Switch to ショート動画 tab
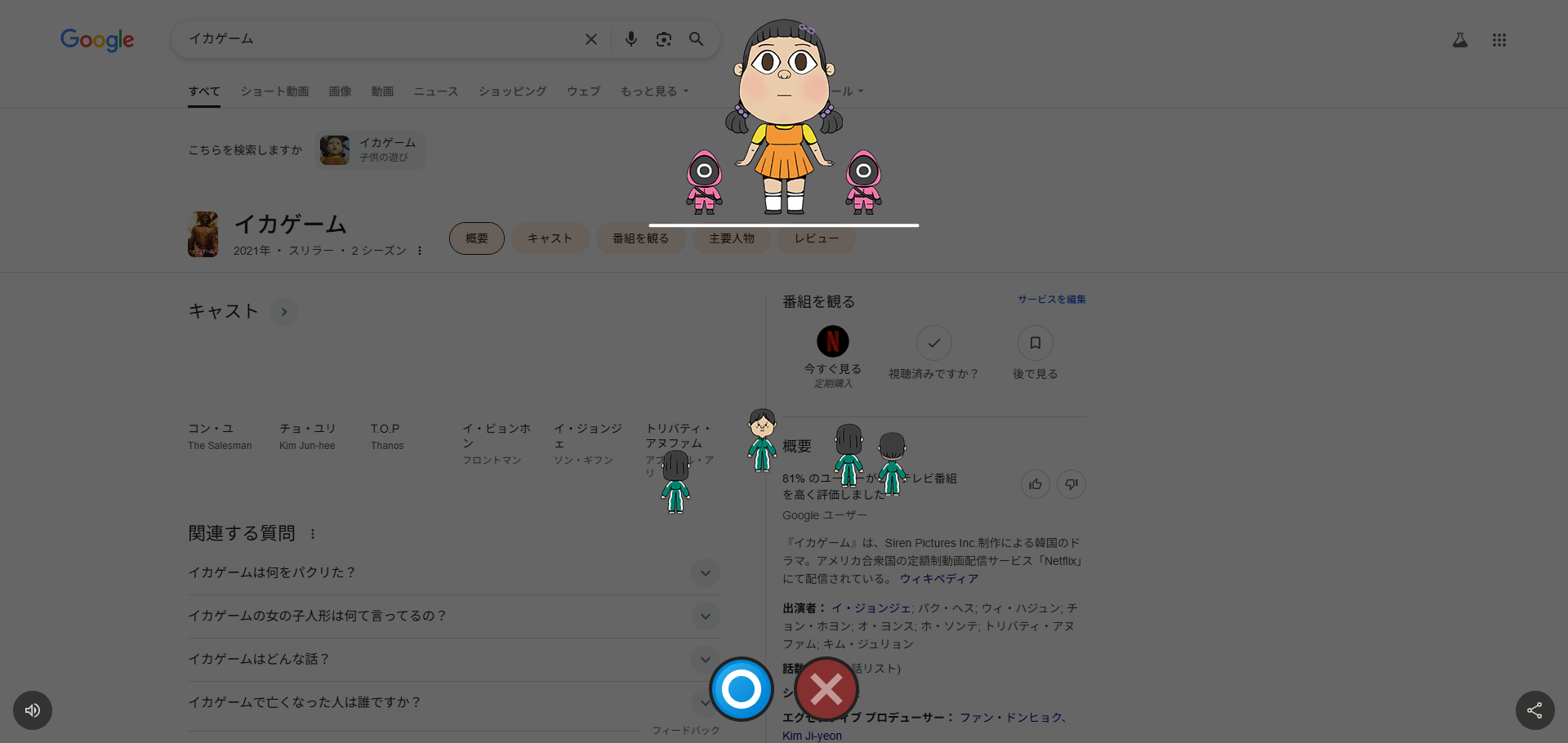Image resolution: width=1568 pixels, height=743 pixels. pos(274,91)
